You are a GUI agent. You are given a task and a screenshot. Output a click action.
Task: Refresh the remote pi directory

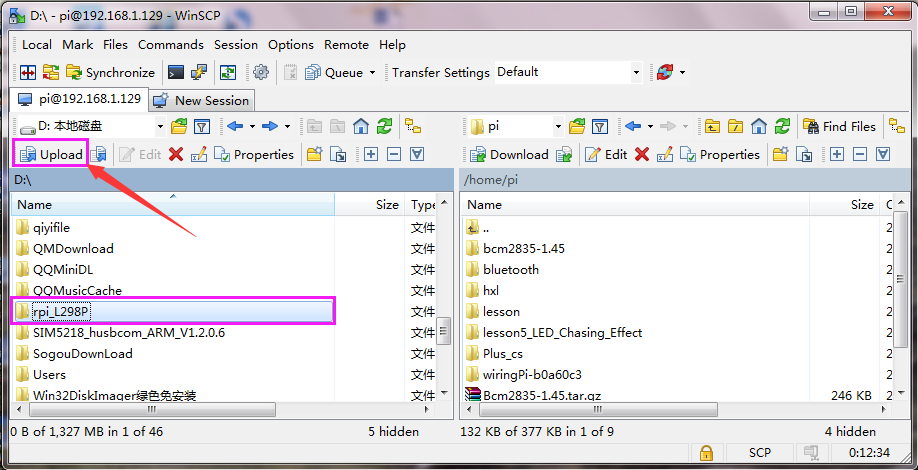click(782, 126)
